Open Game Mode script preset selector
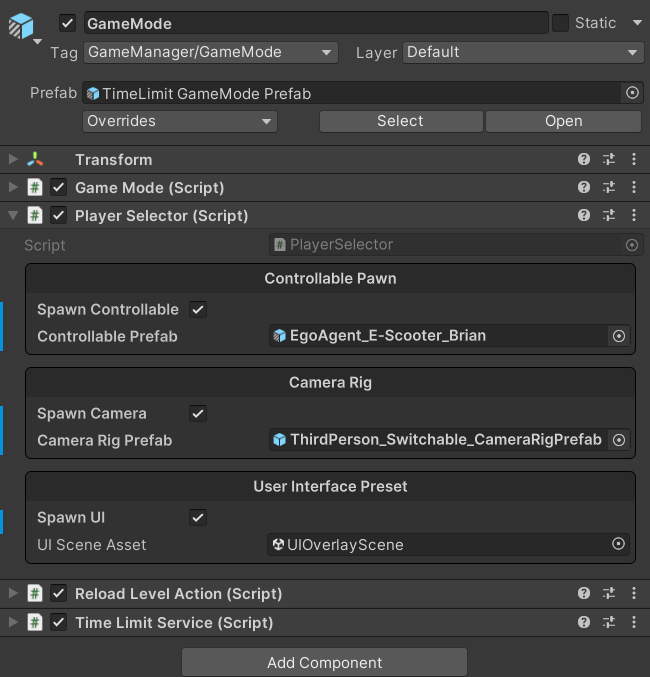 [609, 187]
